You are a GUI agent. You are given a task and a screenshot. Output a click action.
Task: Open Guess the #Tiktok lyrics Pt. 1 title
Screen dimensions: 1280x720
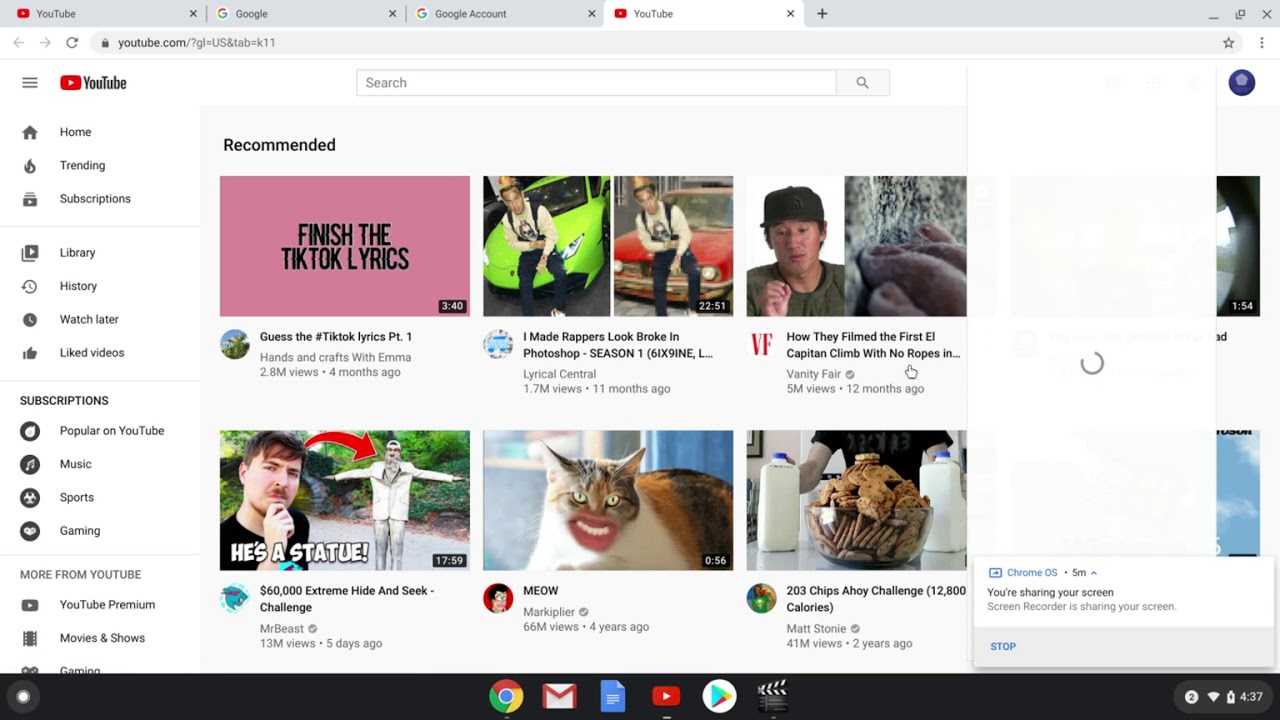(336, 337)
